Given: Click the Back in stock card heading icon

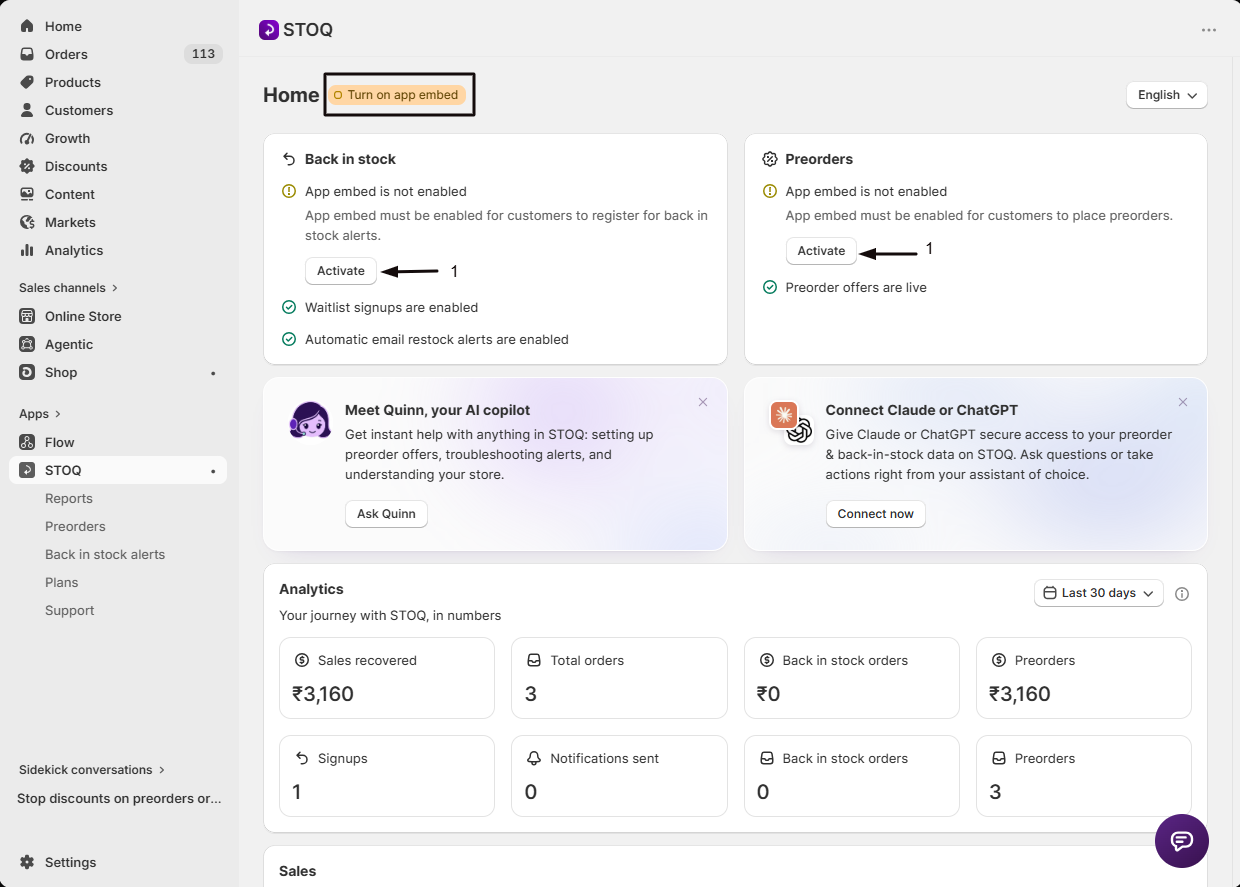Looking at the screenshot, I should [x=289, y=159].
